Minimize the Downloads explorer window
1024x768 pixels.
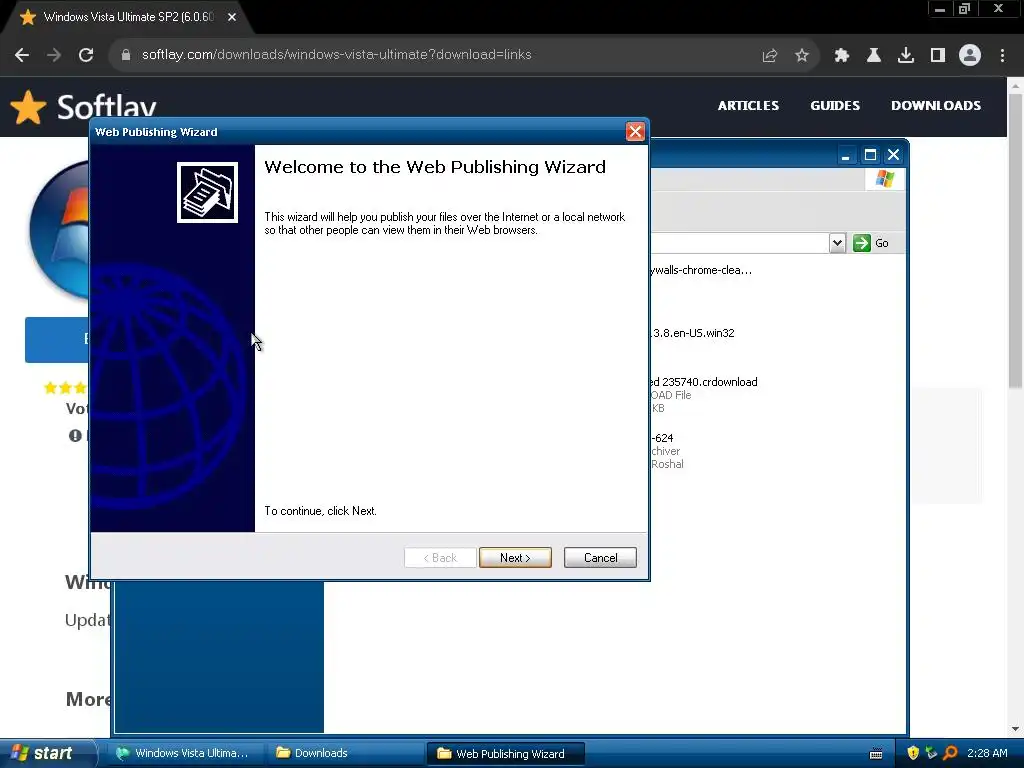[846, 155]
